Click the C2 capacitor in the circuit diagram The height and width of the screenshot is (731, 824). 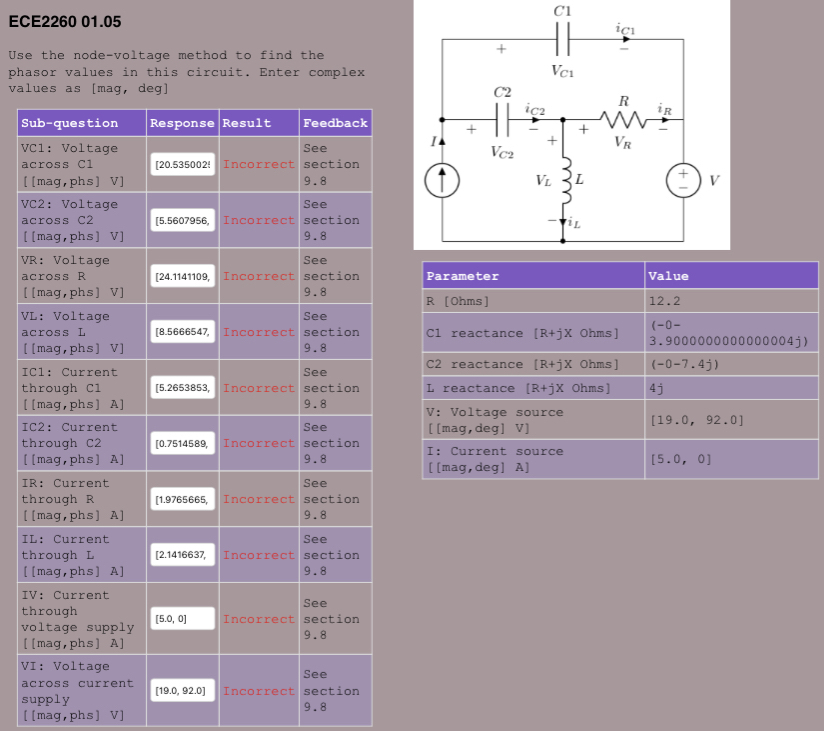[x=502, y=120]
